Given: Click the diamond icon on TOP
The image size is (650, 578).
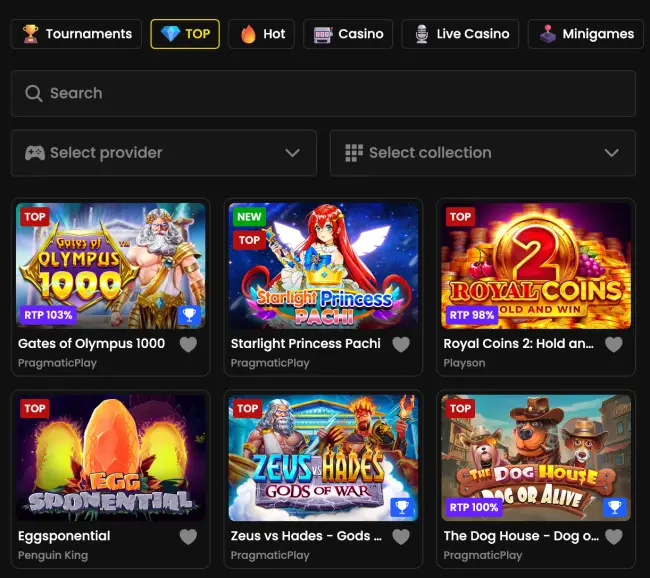Looking at the screenshot, I should pyautogui.click(x=170, y=34).
